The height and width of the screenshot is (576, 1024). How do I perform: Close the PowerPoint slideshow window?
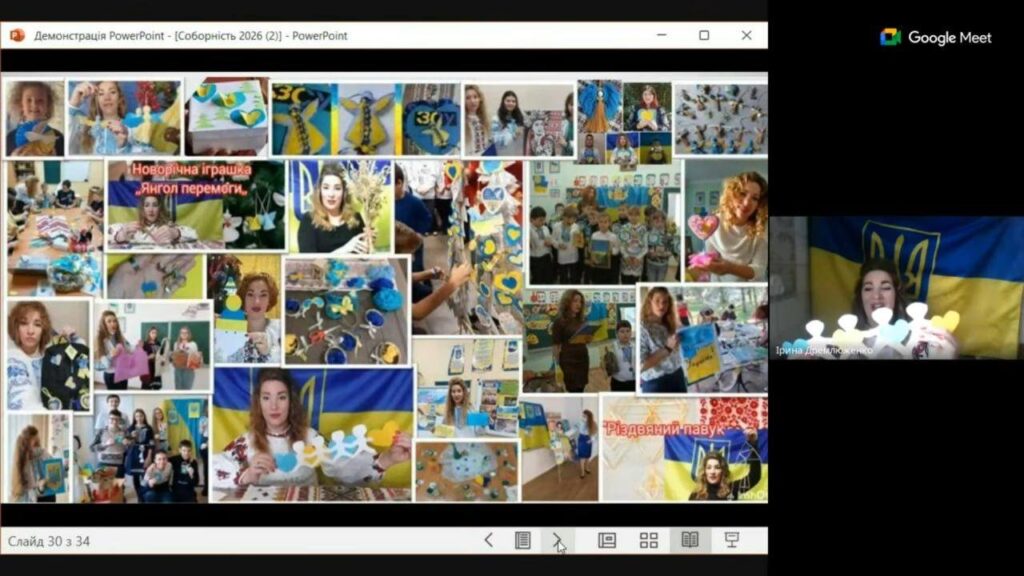click(x=746, y=35)
